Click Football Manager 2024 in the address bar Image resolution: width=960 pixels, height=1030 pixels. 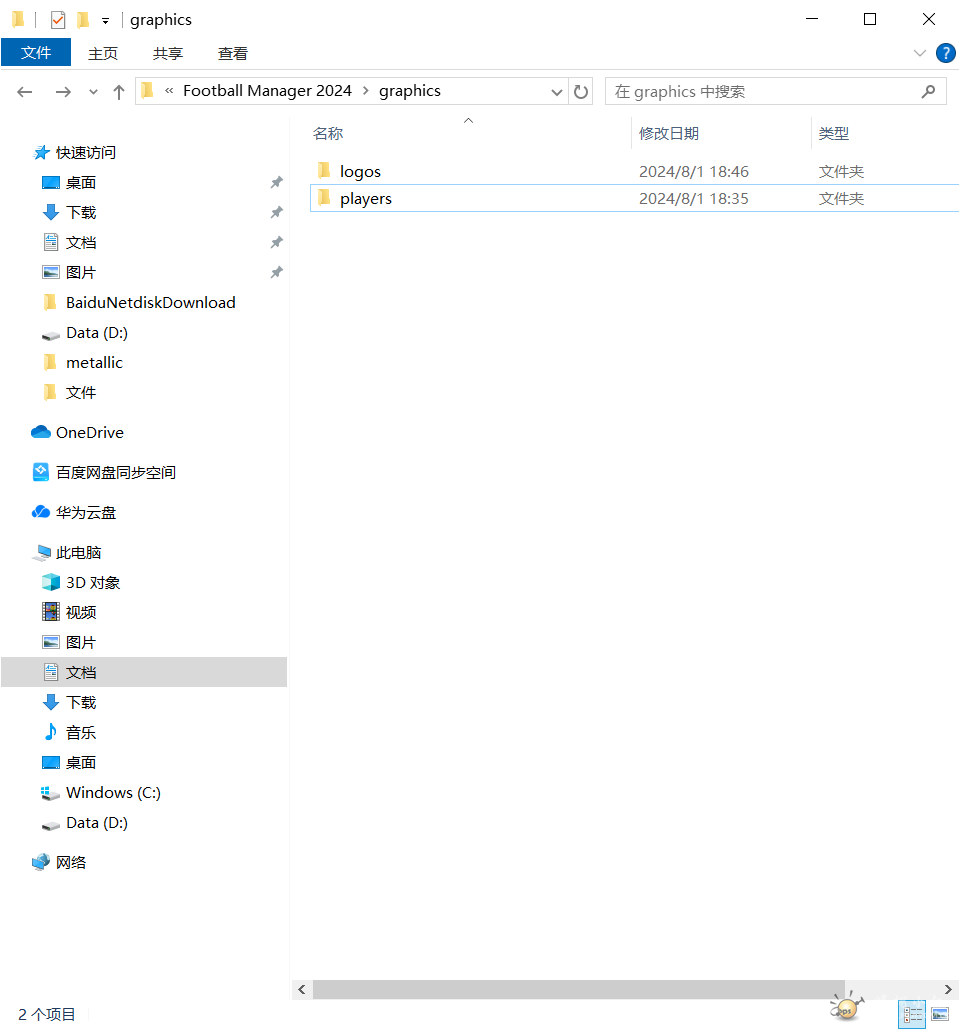267,91
